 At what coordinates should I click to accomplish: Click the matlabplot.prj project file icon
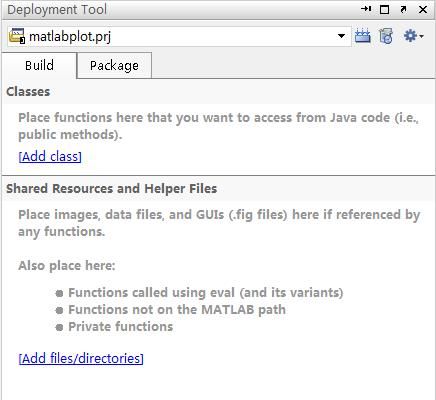point(17,36)
